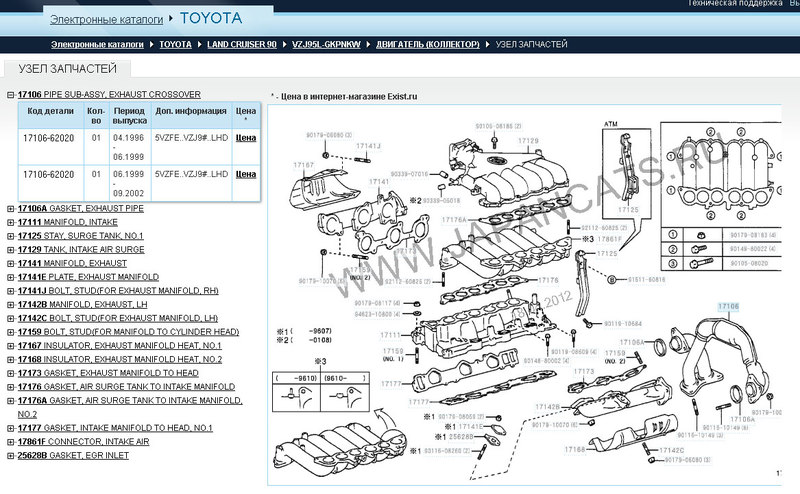Collapse the 17106 PIPE SUB-ASSY expander
800x494 pixels.
(11, 95)
